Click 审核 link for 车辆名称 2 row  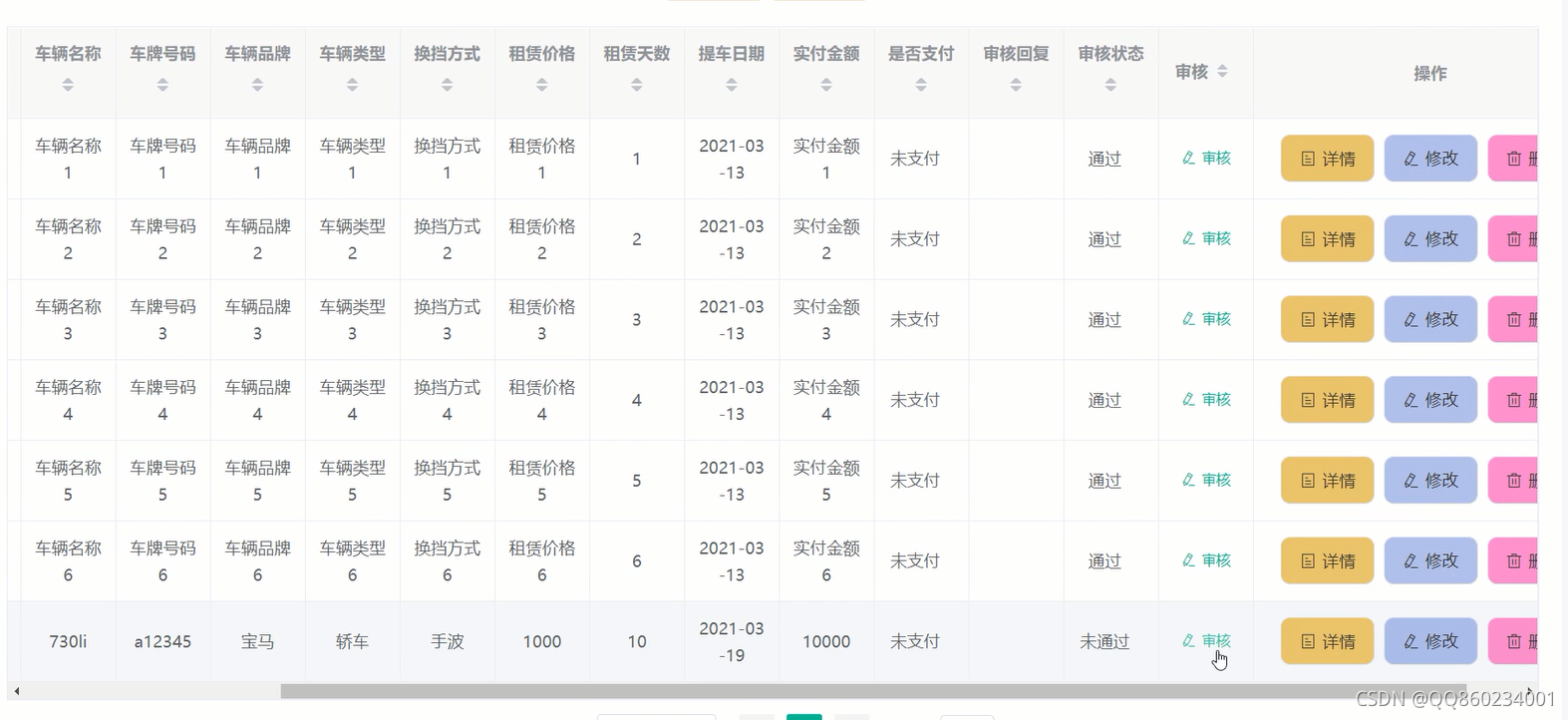pyautogui.click(x=1206, y=238)
